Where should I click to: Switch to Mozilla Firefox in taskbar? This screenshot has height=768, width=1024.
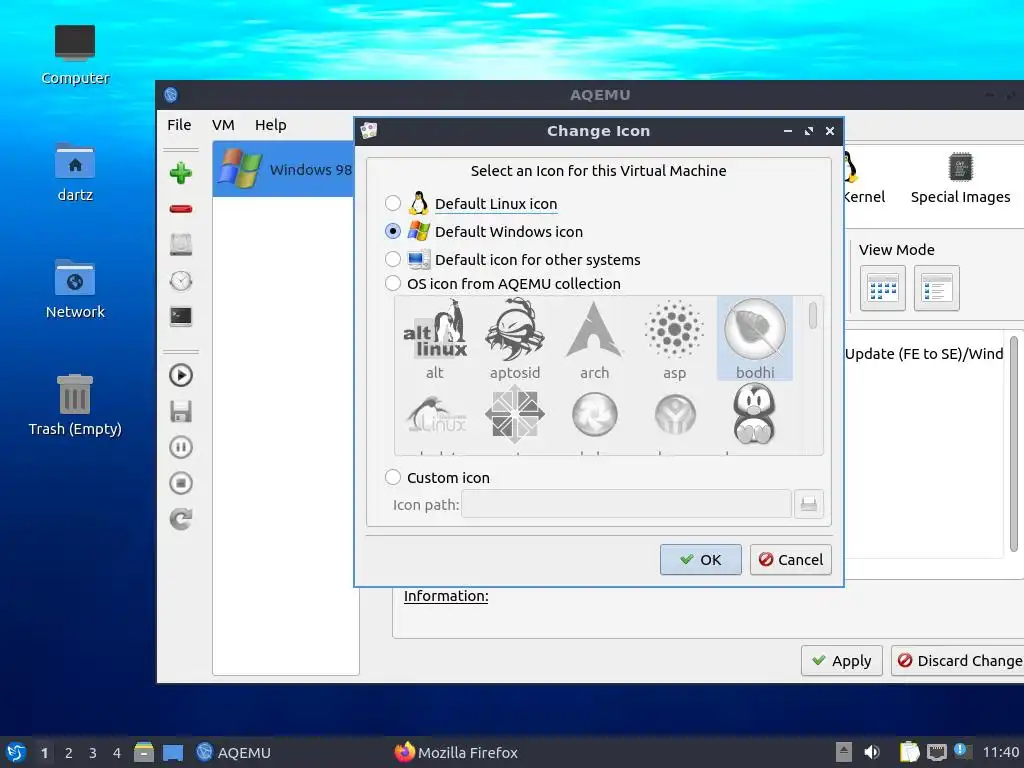coord(456,752)
